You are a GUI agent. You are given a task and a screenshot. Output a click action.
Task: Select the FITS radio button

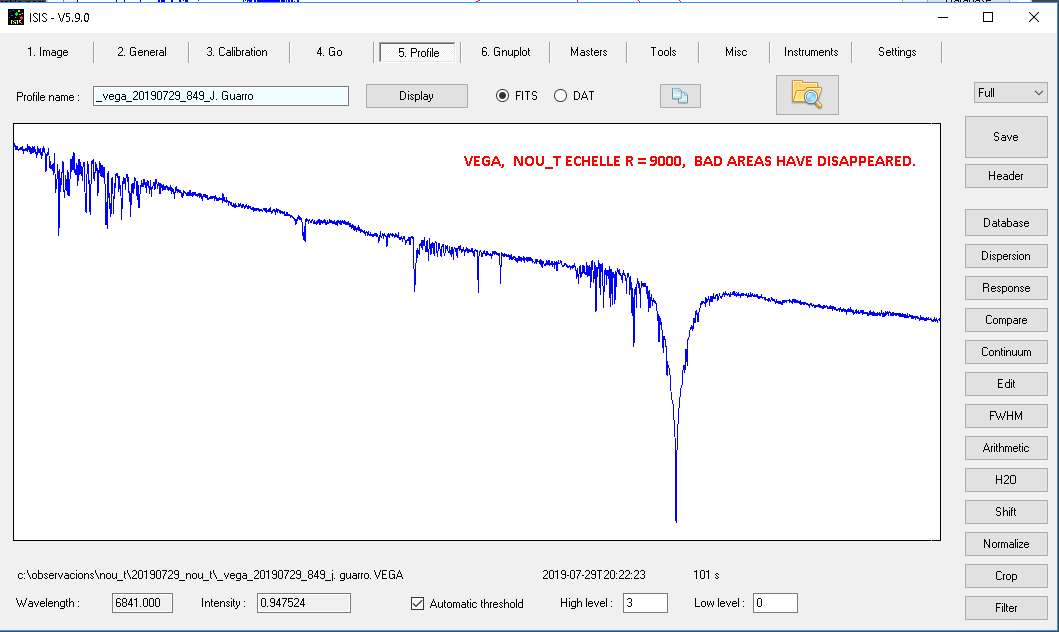tap(503, 96)
